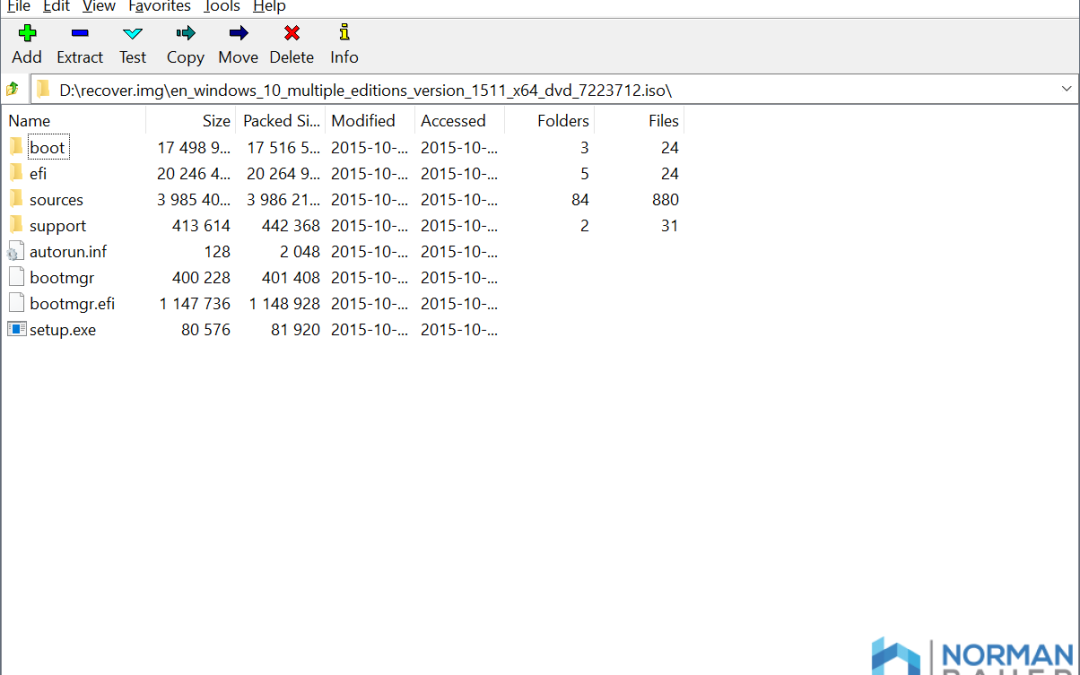The image size is (1080, 675).
Task: Click the bootmgr.efi file icon
Action: point(17,303)
